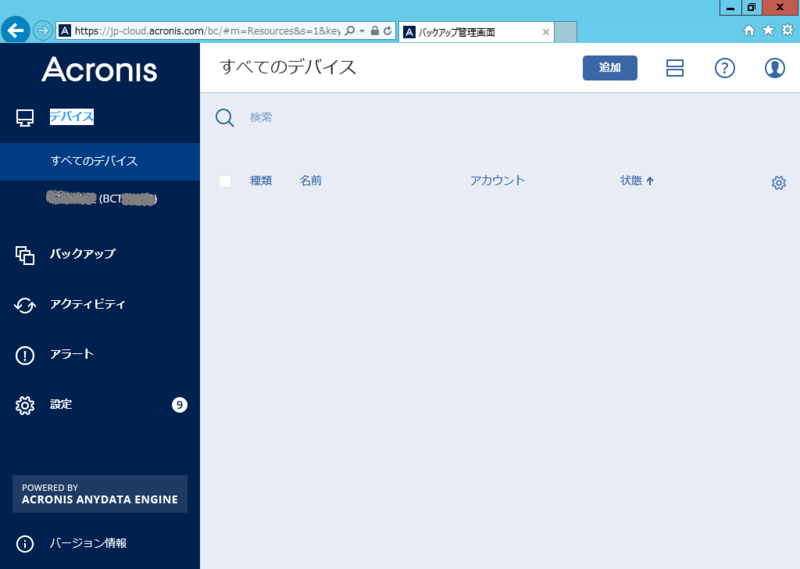
Task: Click the ascending sort arrow beside 状態
Action: pos(650,181)
